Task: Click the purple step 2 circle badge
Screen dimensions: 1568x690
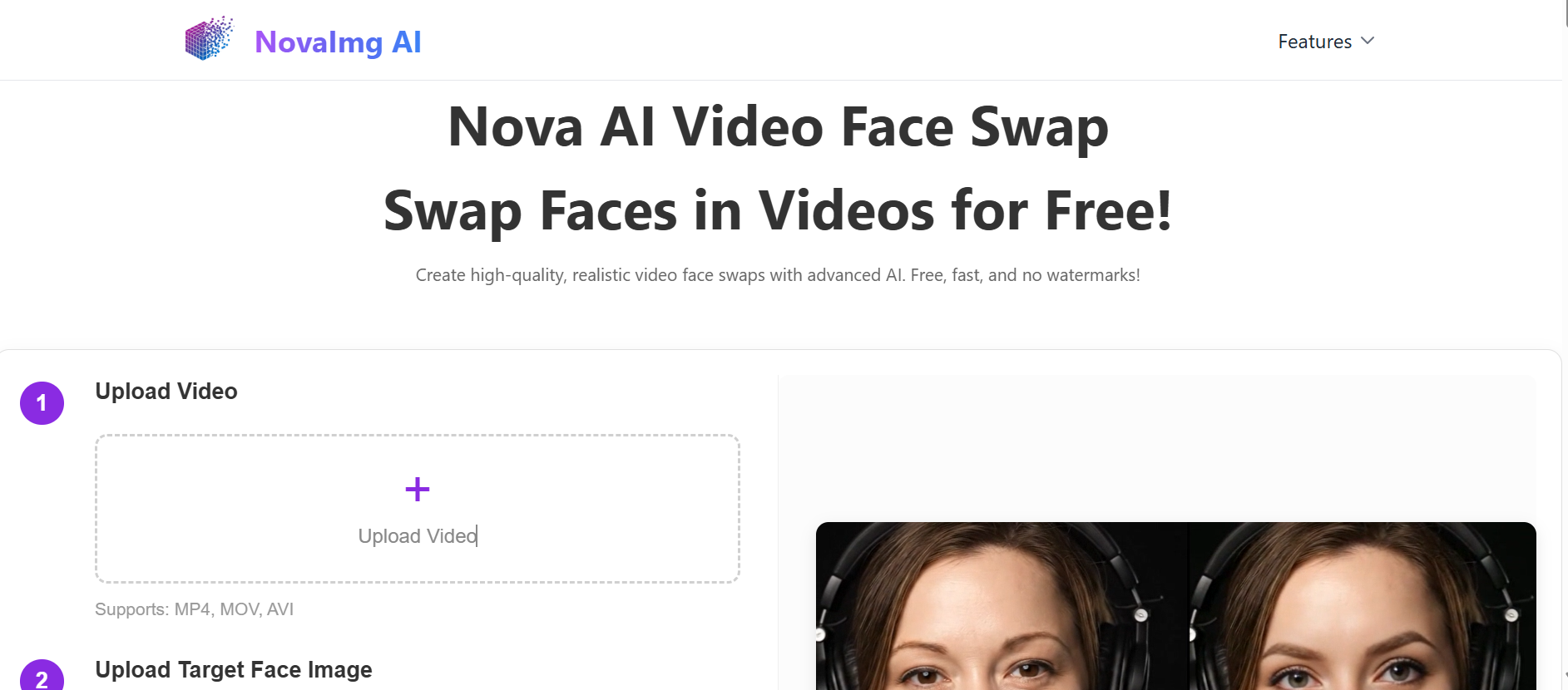Action: 42,675
